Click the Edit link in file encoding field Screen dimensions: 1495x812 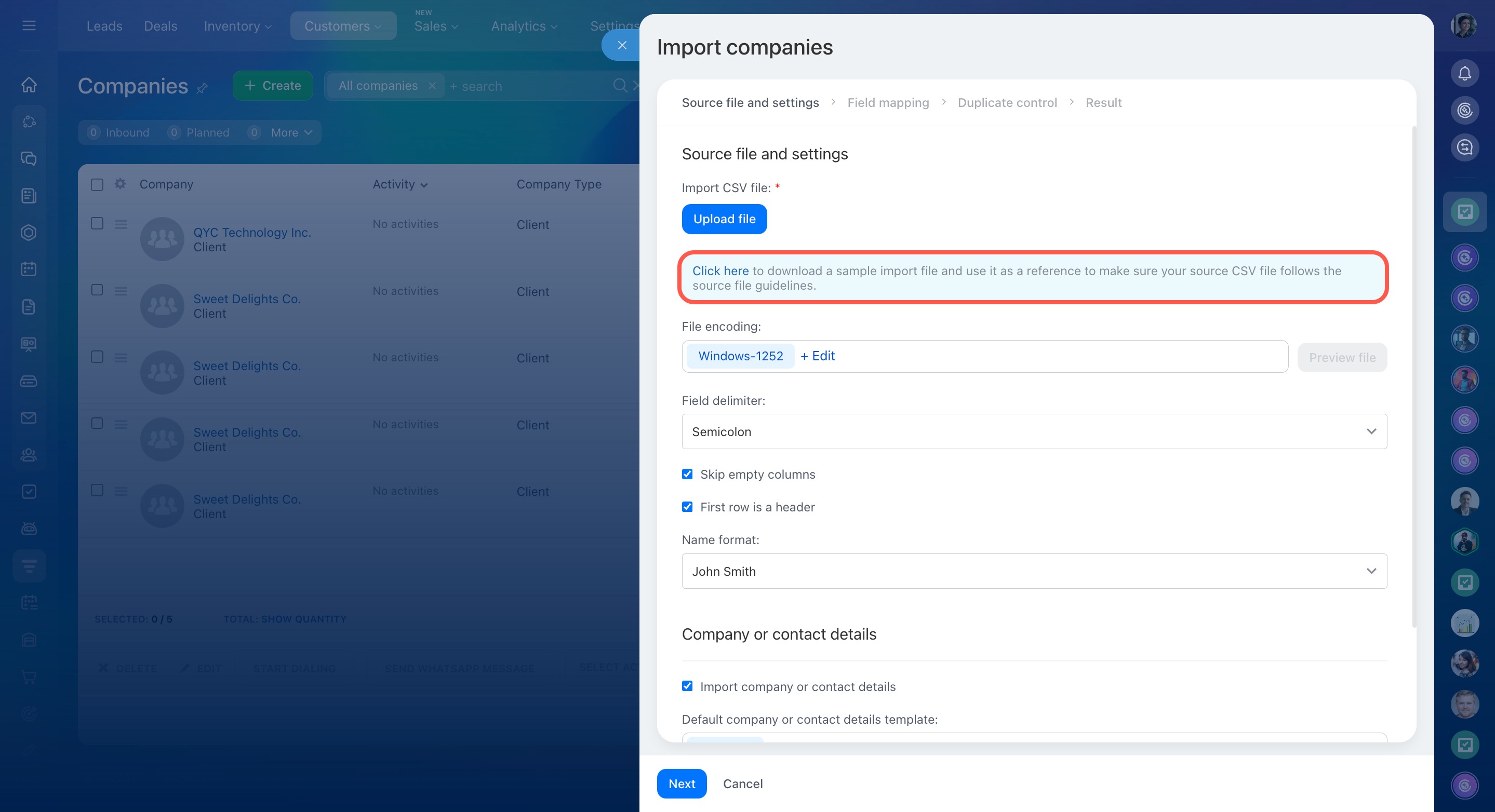point(817,356)
